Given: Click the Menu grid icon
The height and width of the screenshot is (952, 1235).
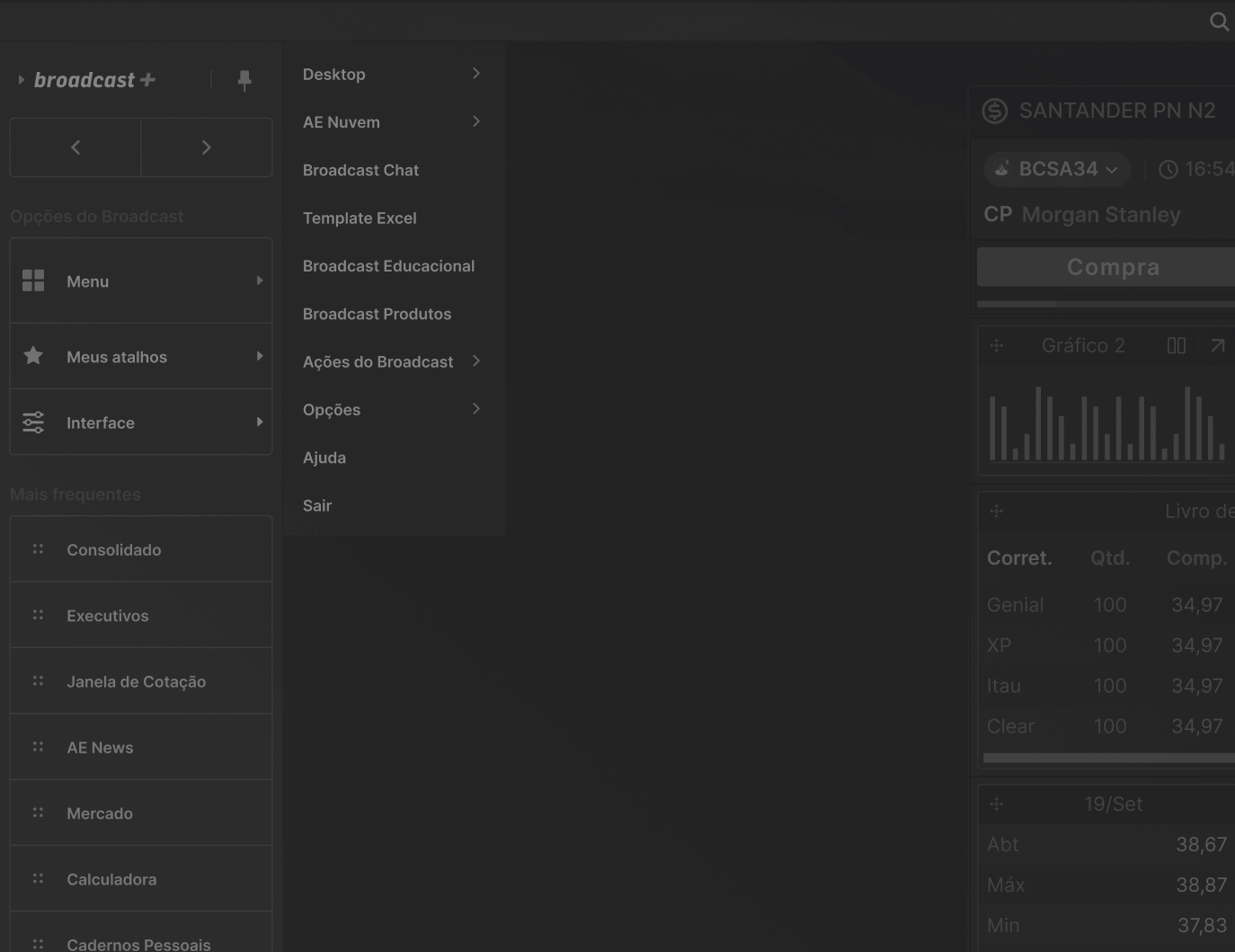Looking at the screenshot, I should 33,280.
